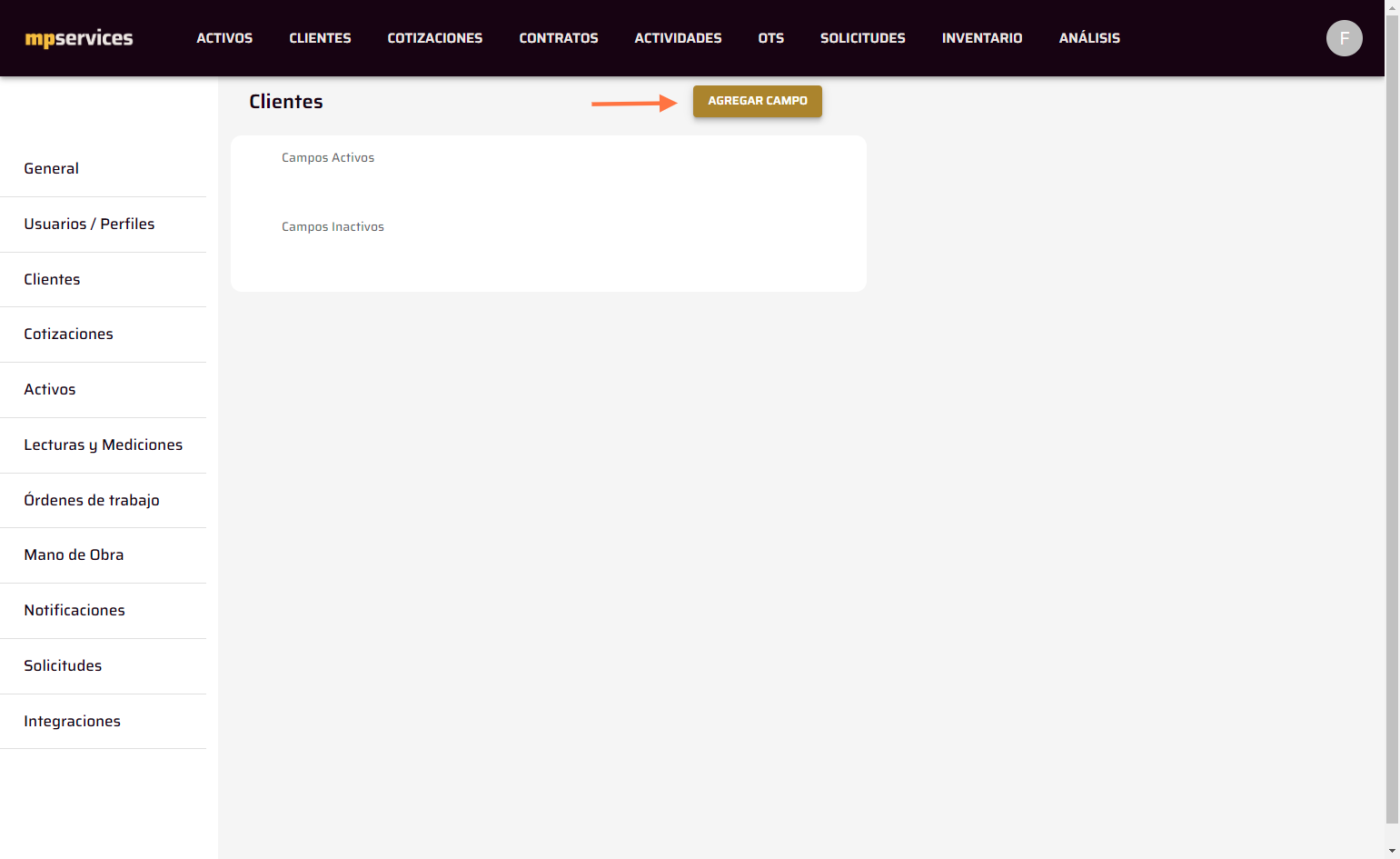Open the user avatar F menu

point(1344,38)
